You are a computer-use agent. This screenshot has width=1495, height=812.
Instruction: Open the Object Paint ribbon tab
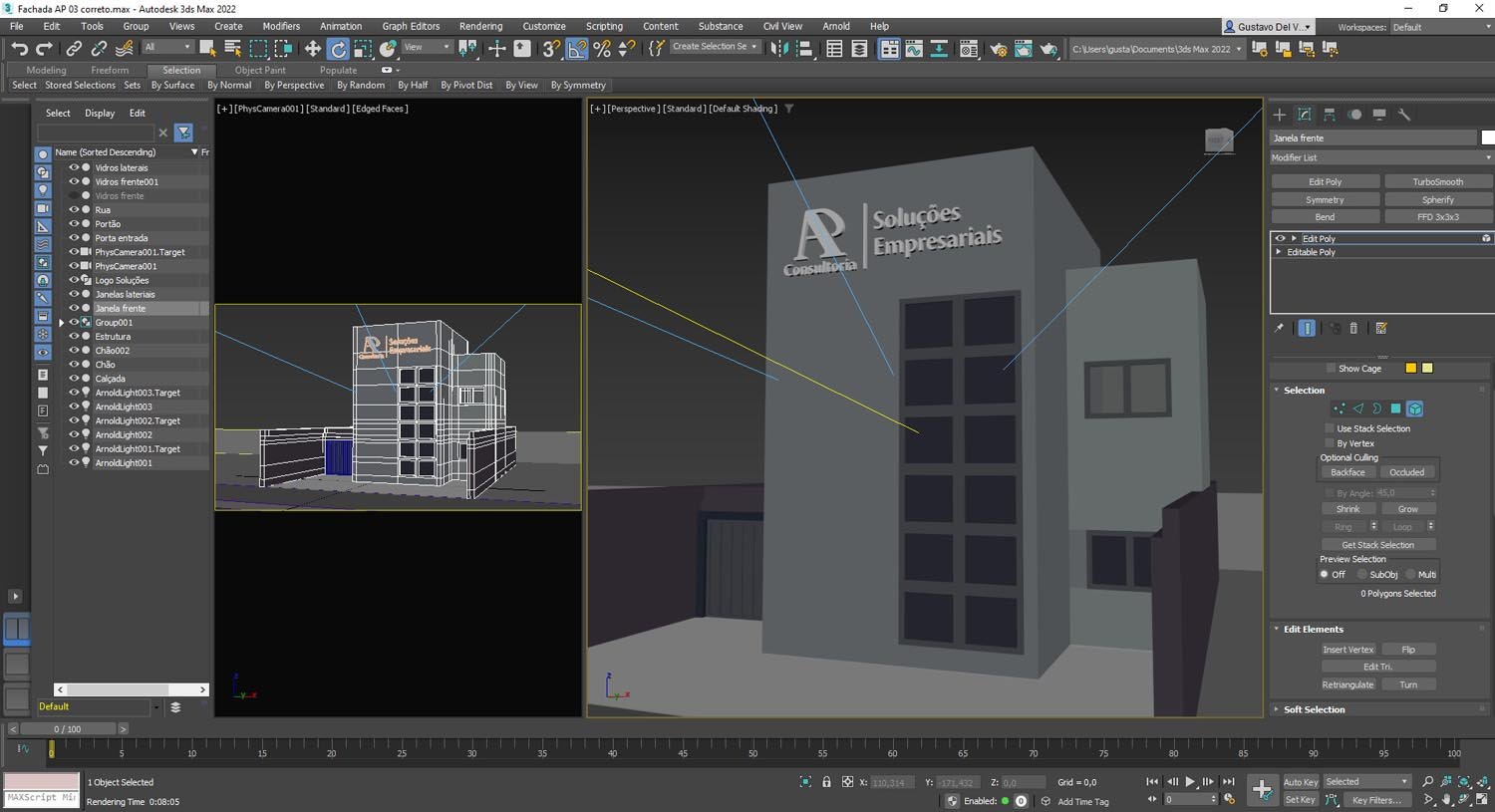pos(260,70)
